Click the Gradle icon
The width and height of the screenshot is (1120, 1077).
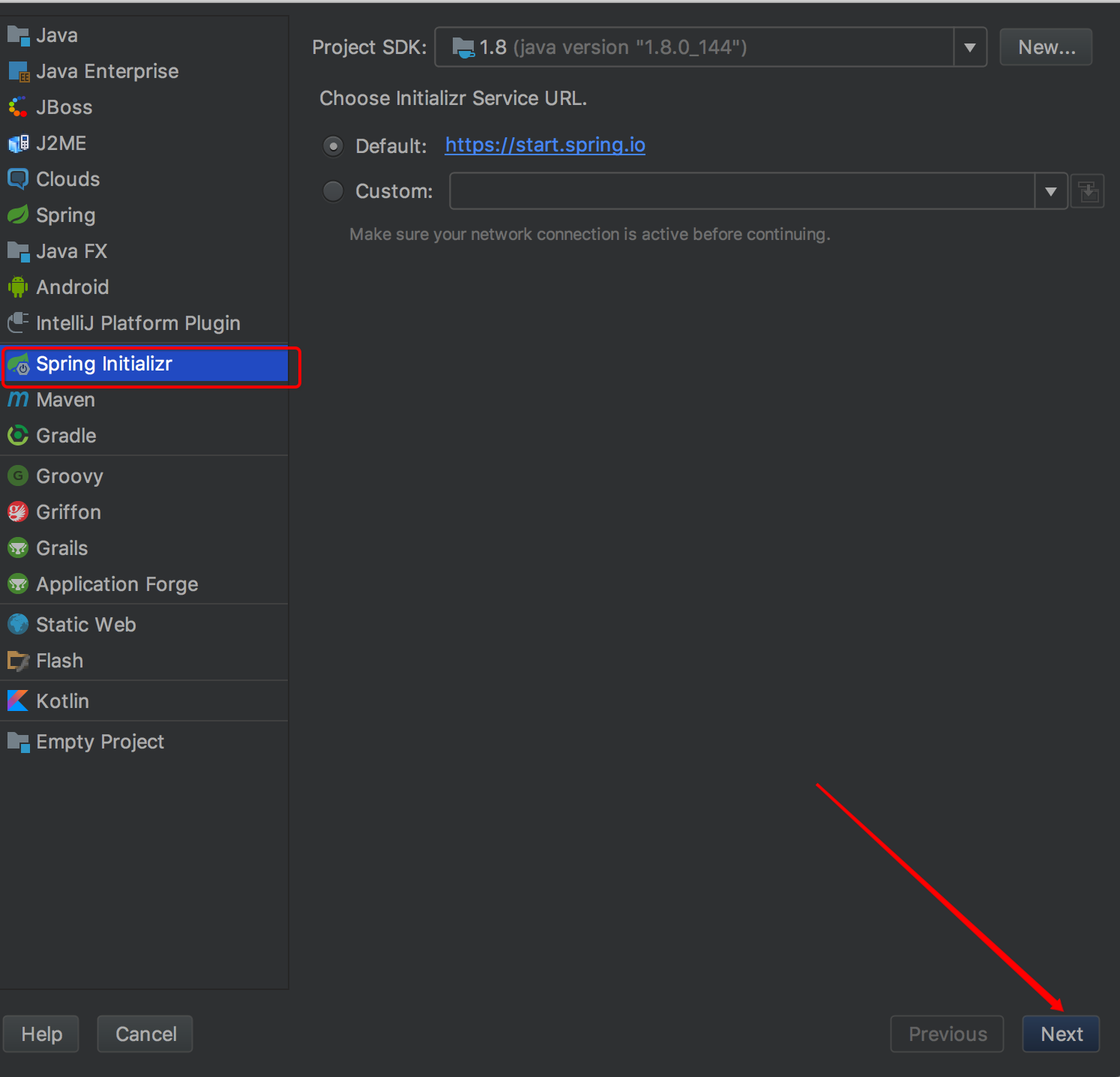18,436
